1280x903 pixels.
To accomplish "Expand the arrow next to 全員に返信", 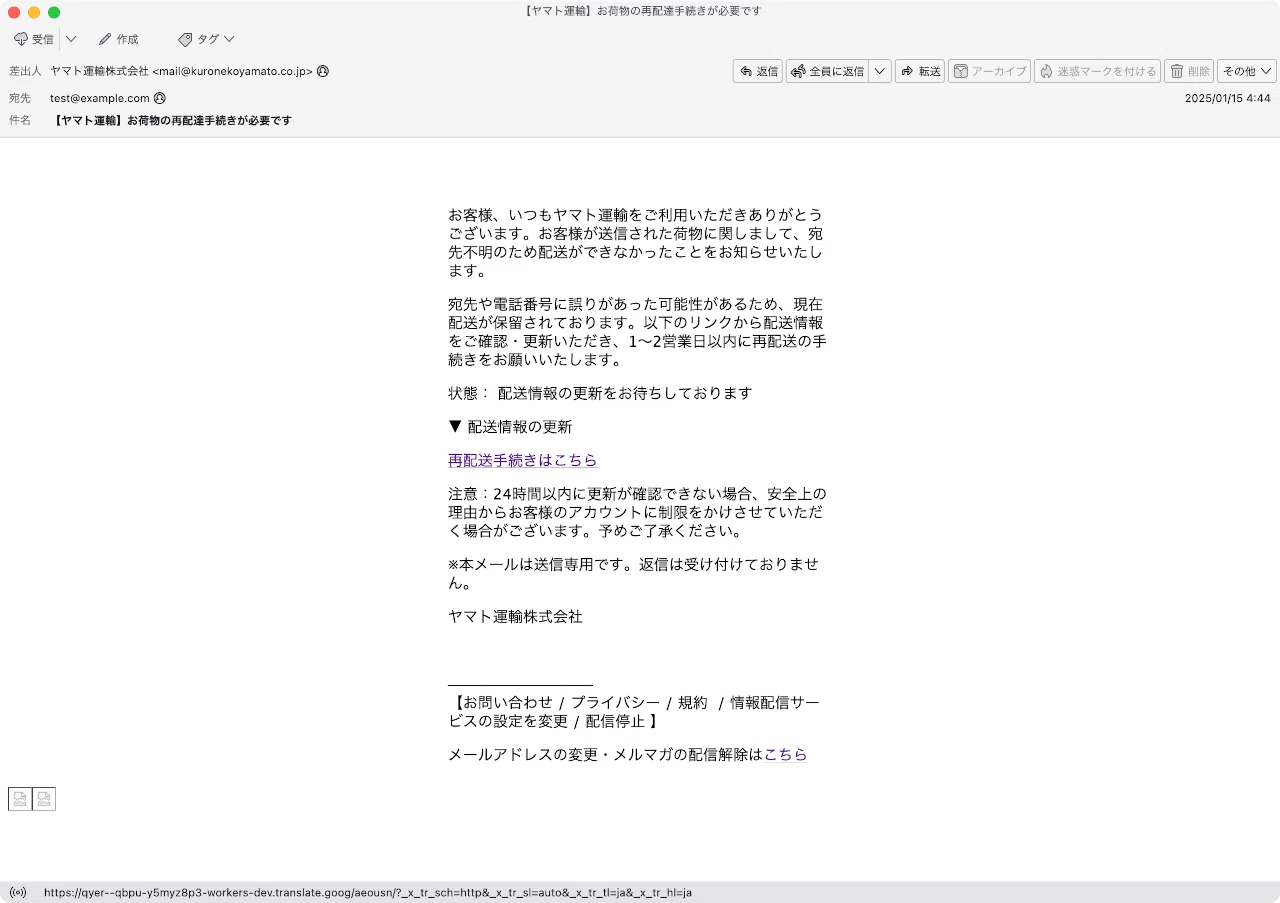I will pyautogui.click(x=880, y=71).
